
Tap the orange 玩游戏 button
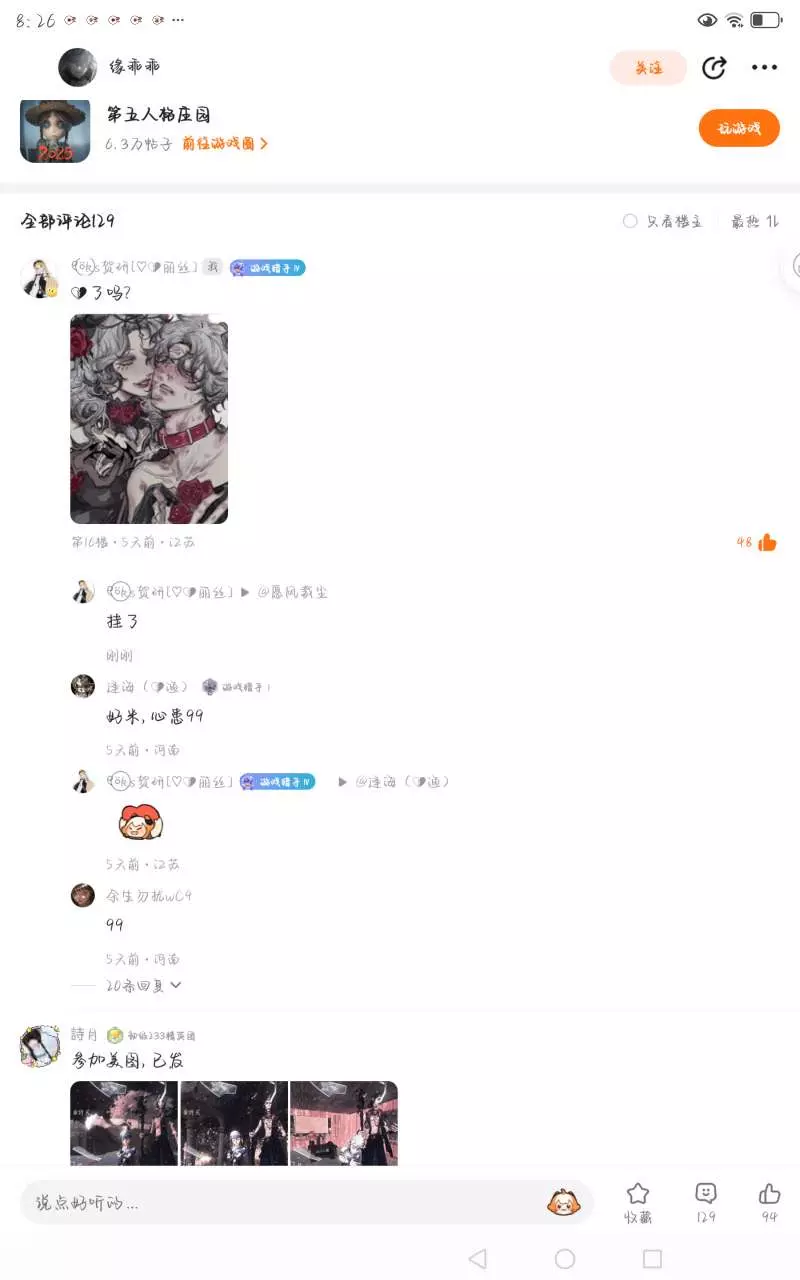point(739,128)
